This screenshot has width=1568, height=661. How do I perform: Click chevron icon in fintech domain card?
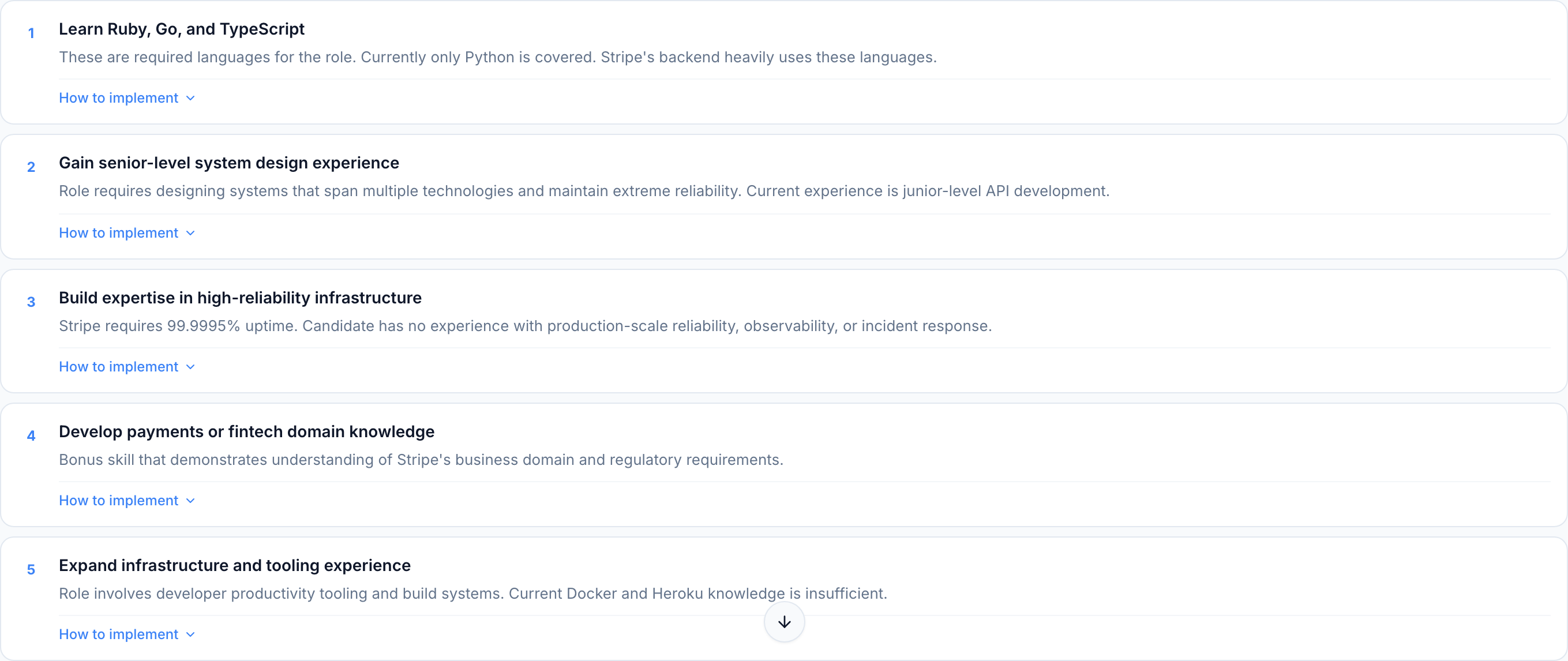(x=190, y=501)
